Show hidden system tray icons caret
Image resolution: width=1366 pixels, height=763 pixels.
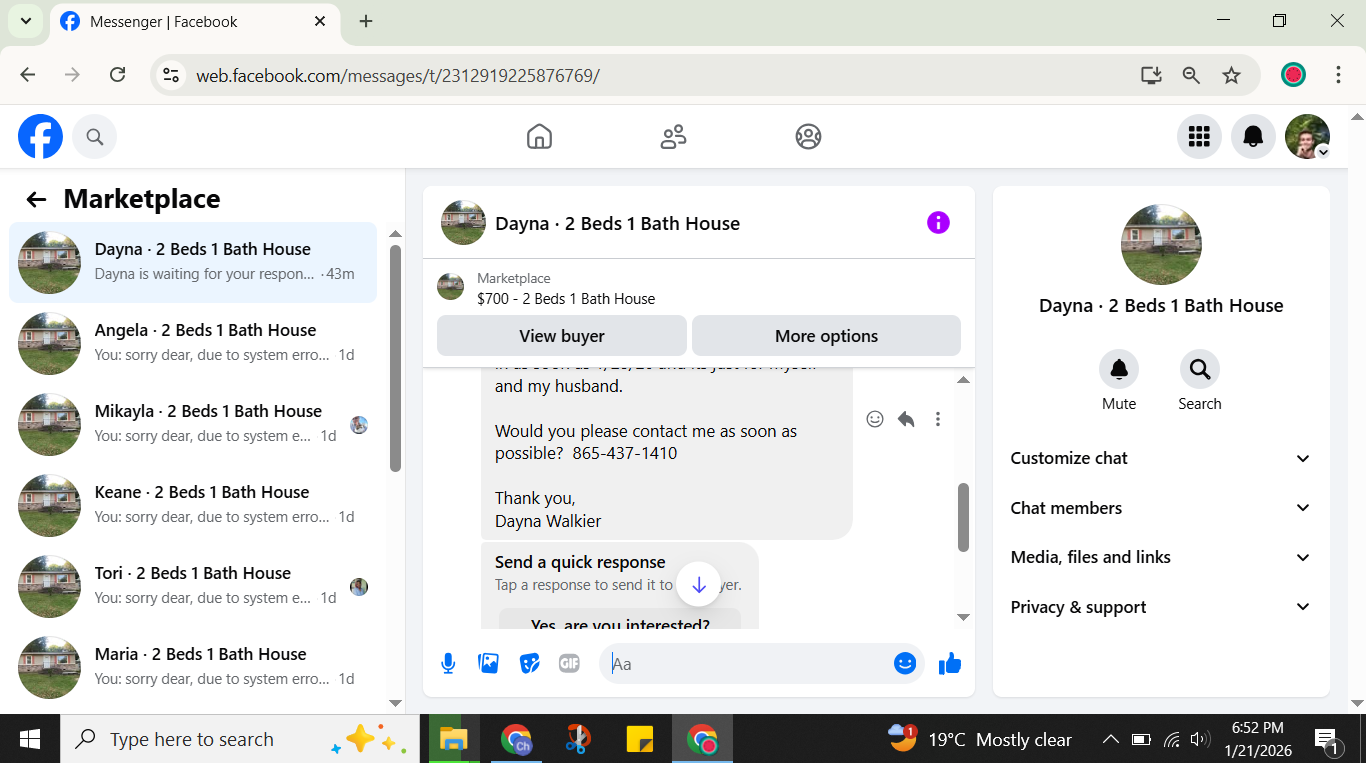click(1110, 740)
